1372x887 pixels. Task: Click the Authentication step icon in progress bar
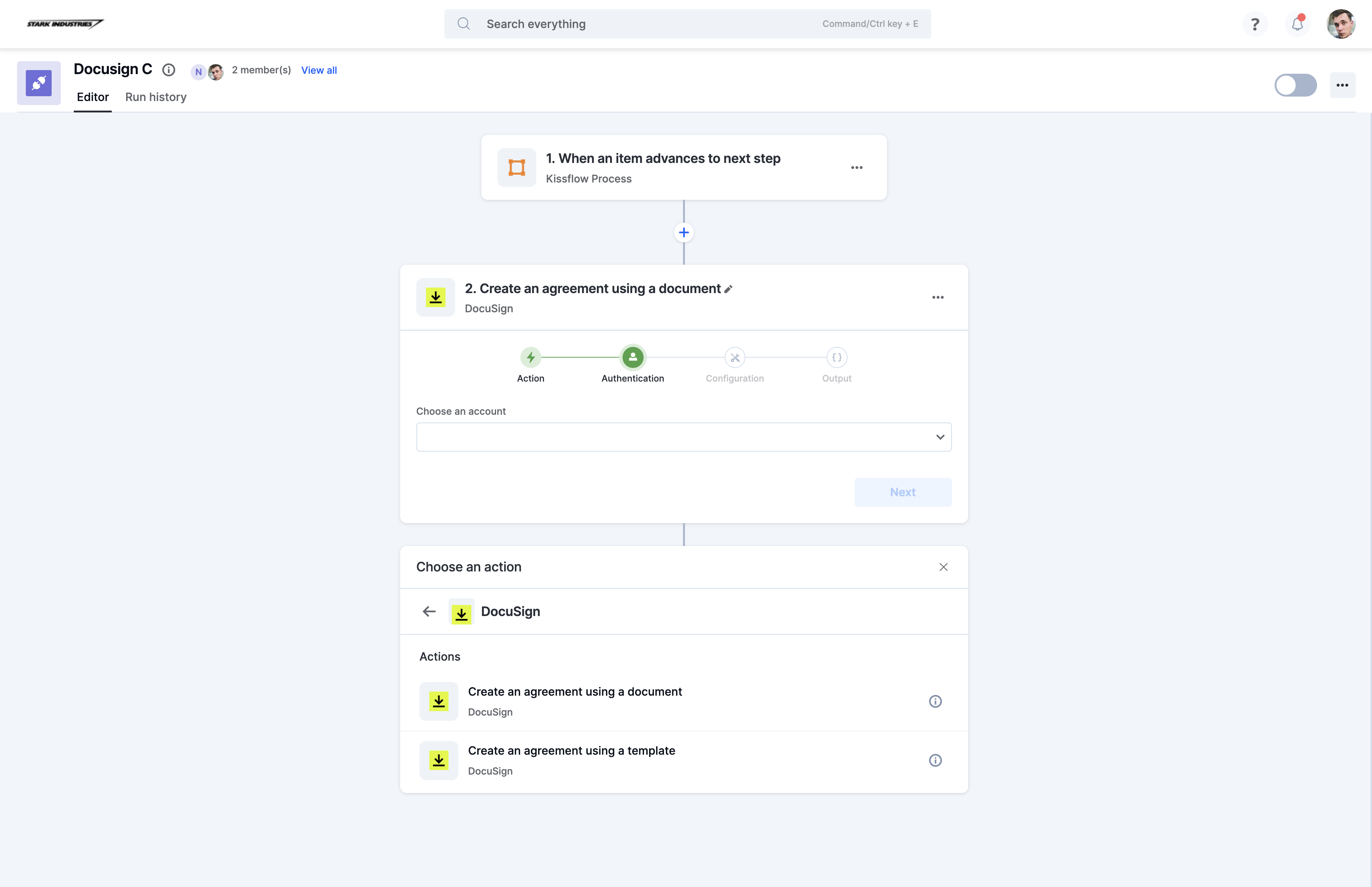632,357
